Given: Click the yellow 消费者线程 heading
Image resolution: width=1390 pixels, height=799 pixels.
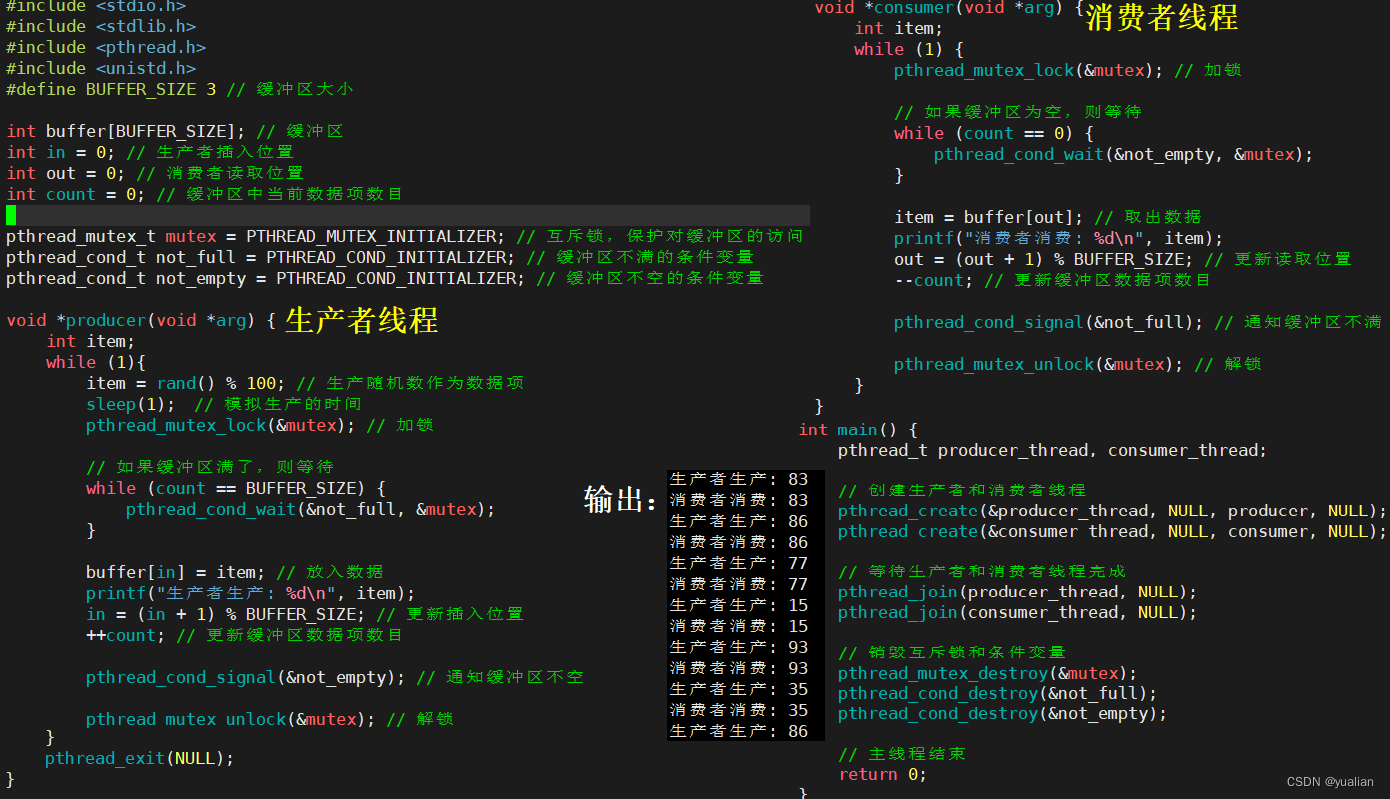Looking at the screenshot, I should 1161,17.
